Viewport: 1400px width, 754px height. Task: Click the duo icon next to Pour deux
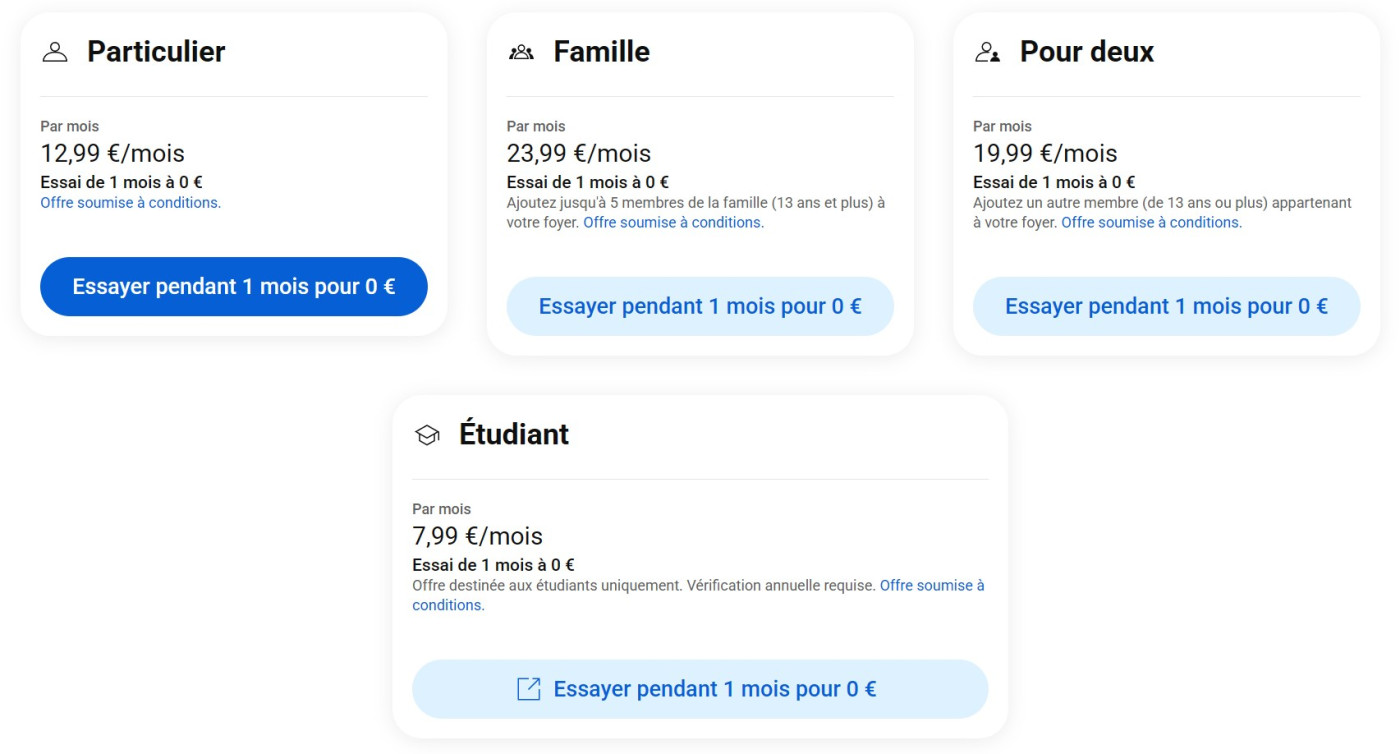988,50
